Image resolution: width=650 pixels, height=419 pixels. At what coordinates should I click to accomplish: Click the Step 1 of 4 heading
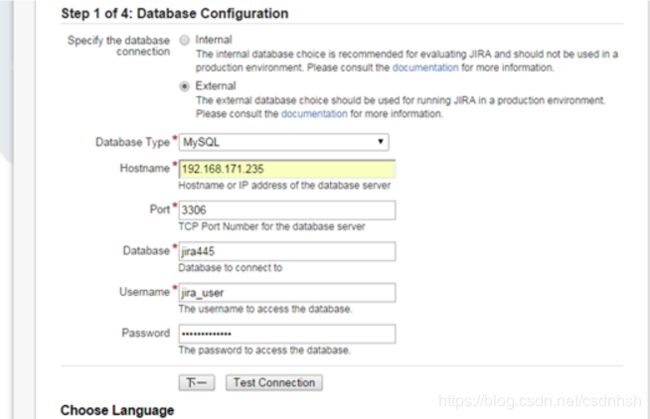tap(175, 13)
